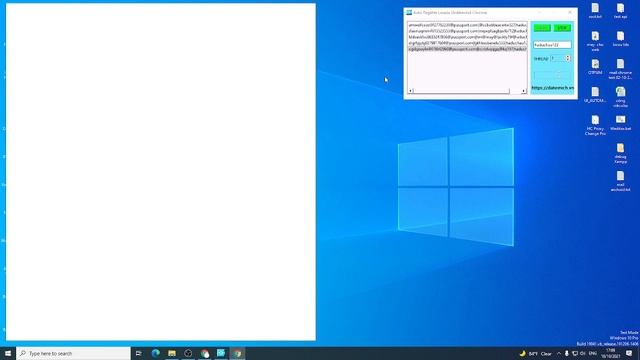Decrease the thread count spinner

tap(568, 60)
